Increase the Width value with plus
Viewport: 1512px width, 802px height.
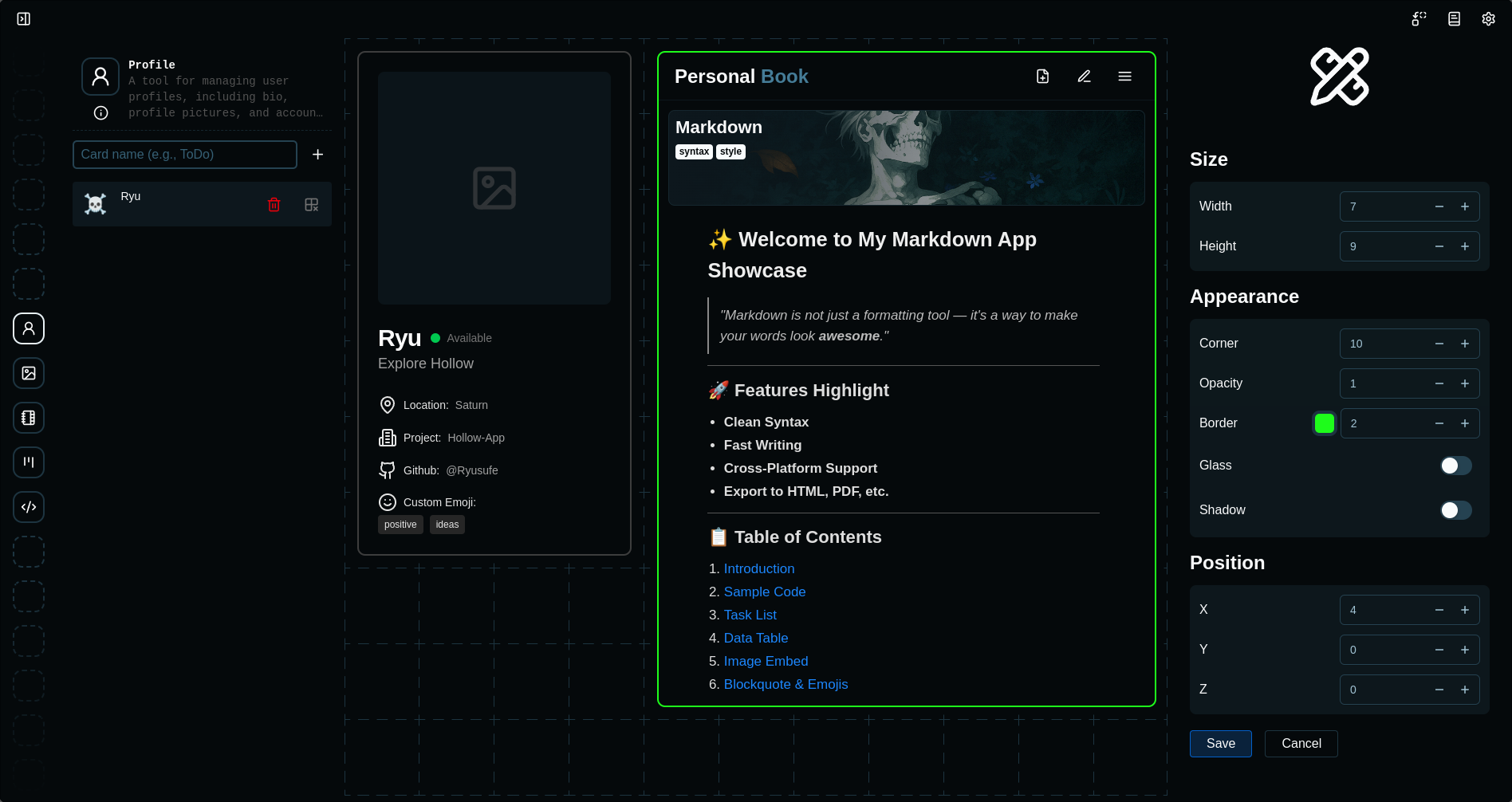pos(1465,206)
